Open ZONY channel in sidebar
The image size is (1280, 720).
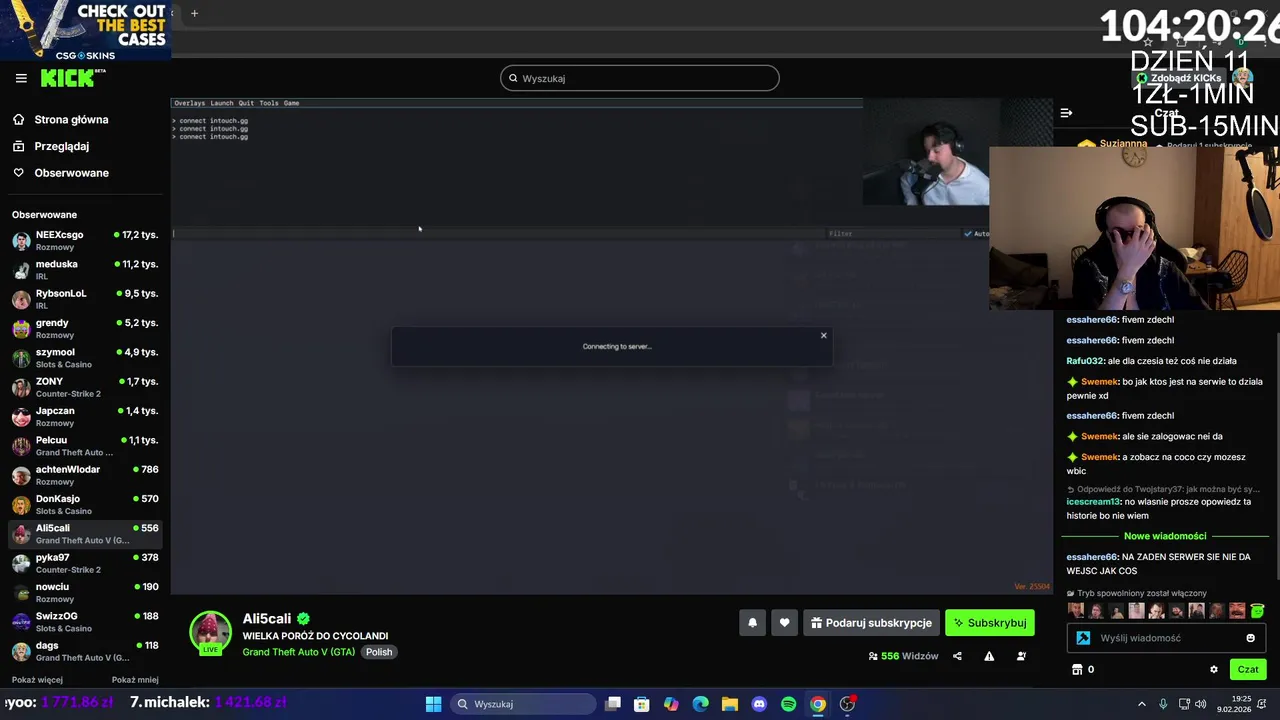point(85,387)
